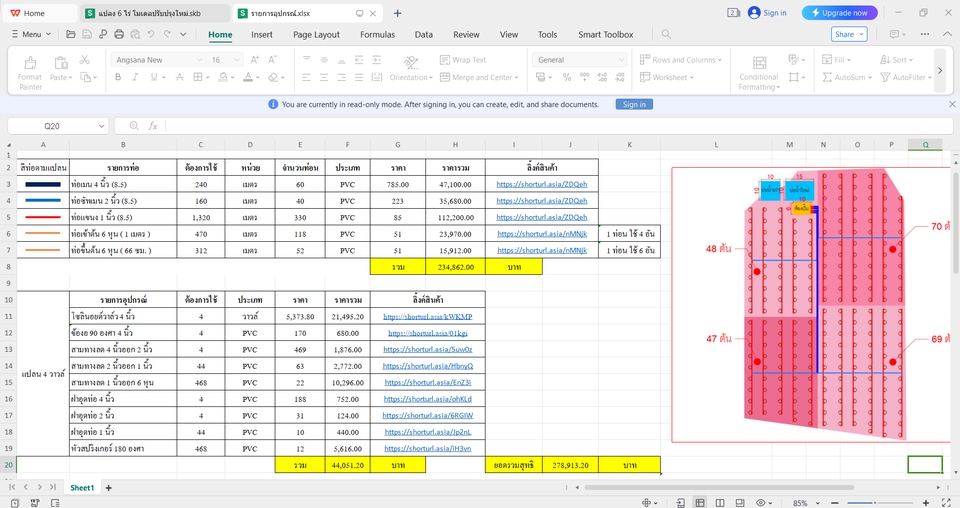Image resolution: width=960 pixels, height=508 pixels.
Task: Open Worksheet dropdown
Action: (667, 77)
